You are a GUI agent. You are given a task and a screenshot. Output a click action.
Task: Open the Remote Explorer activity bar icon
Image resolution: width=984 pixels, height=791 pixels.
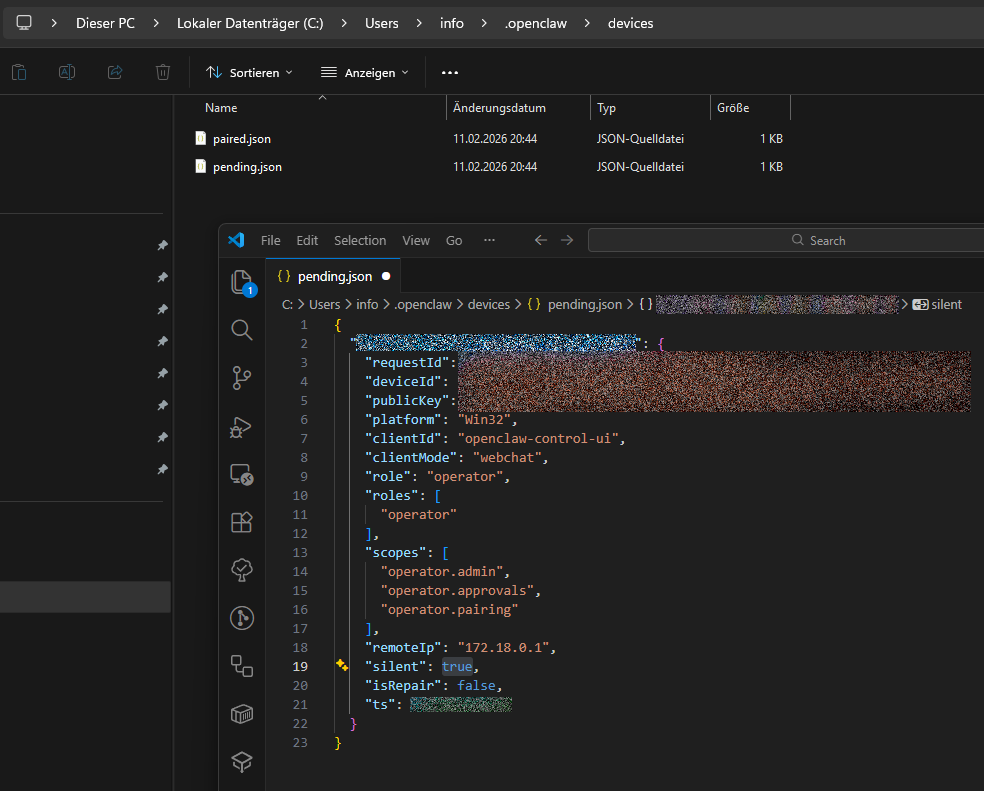tap(242, 474)
